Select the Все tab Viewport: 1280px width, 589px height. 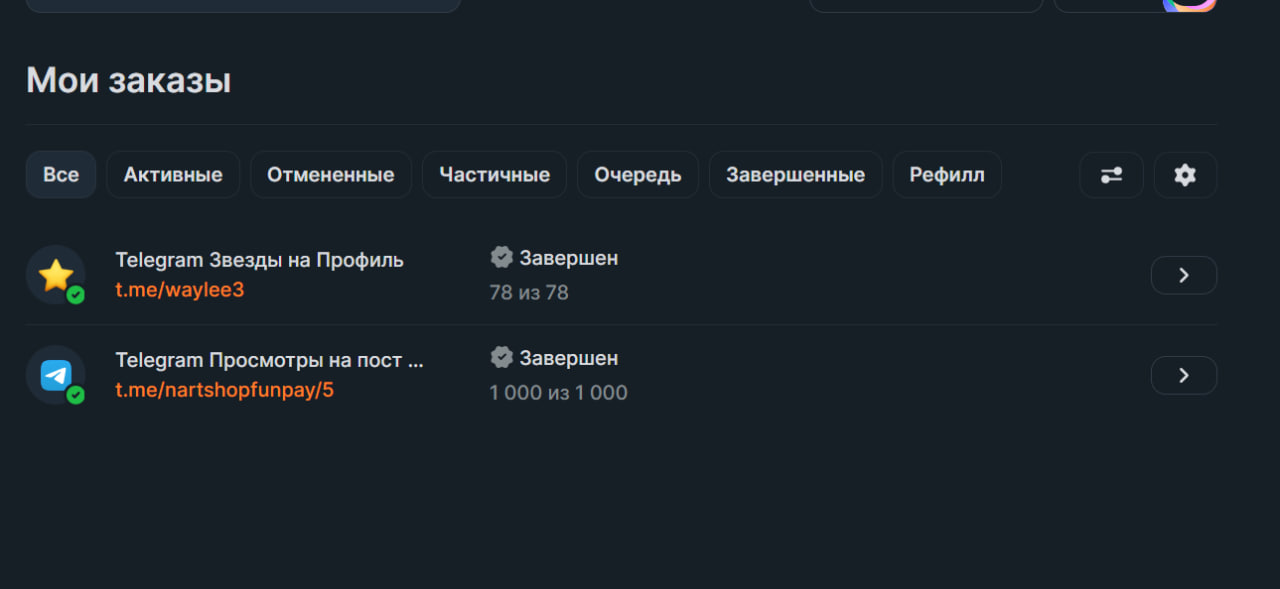(x=61, y=175)
